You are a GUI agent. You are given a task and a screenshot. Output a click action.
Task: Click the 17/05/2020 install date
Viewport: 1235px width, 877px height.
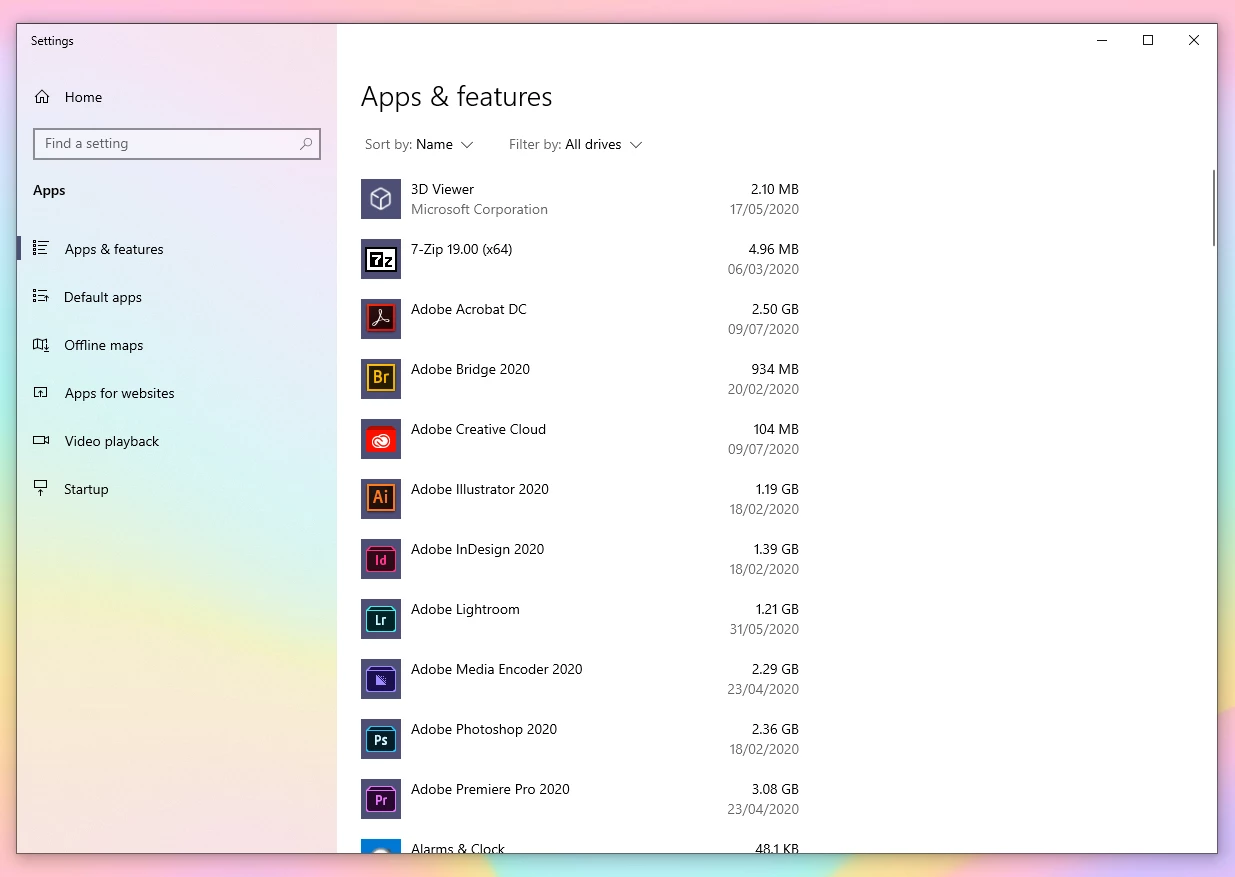764,209
